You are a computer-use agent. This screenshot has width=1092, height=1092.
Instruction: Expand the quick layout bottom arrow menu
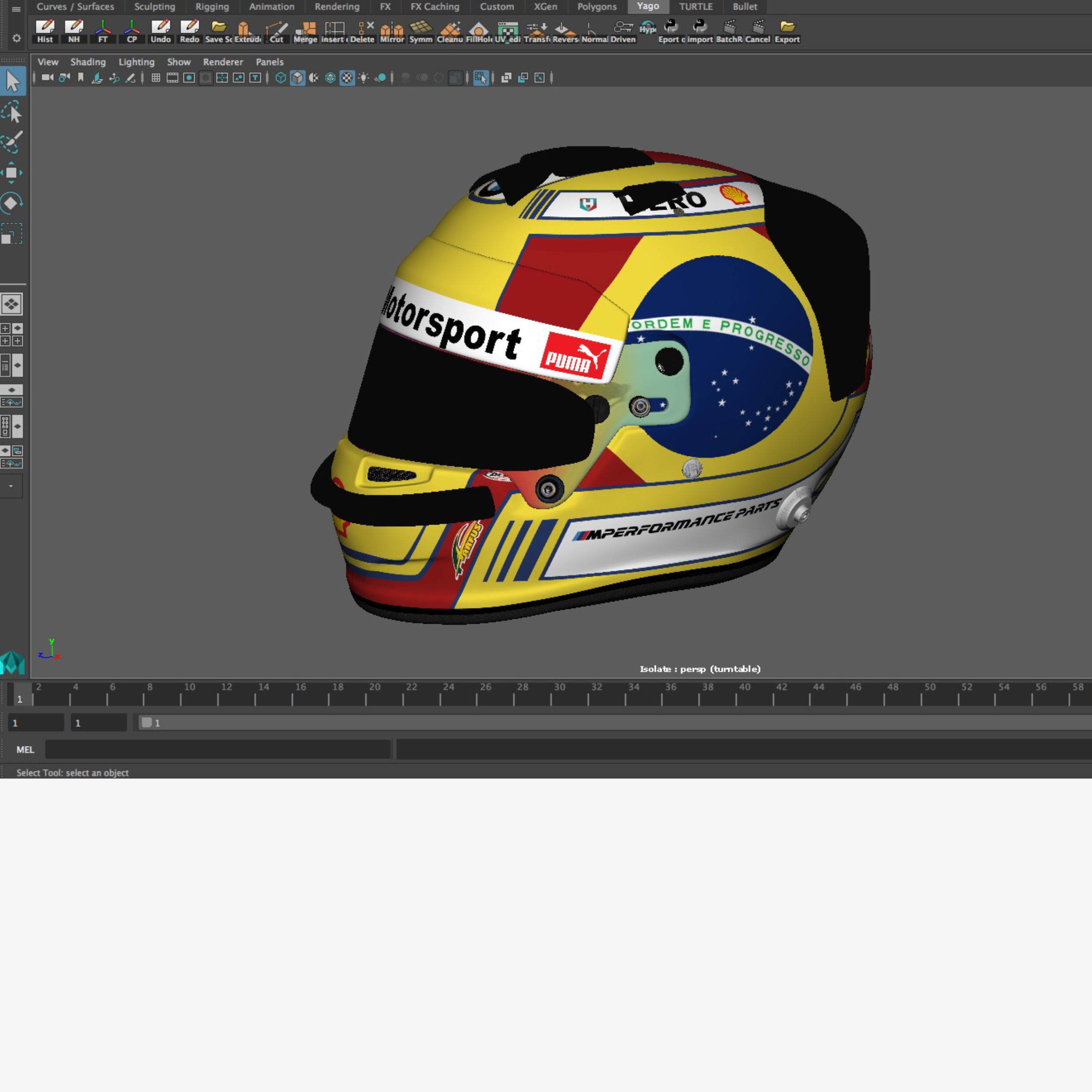[11, 486]
